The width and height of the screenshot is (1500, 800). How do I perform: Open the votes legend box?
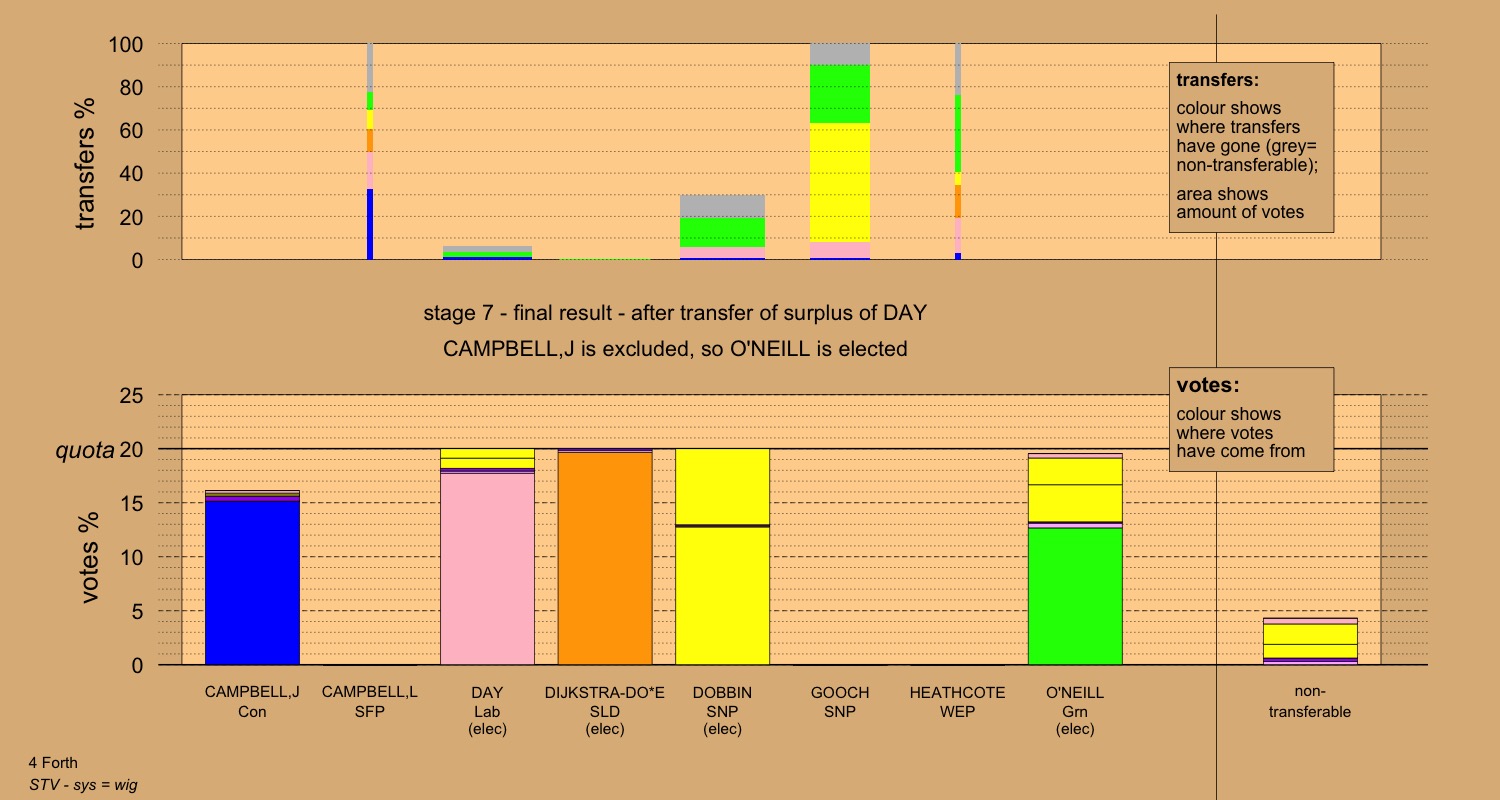1251,419
